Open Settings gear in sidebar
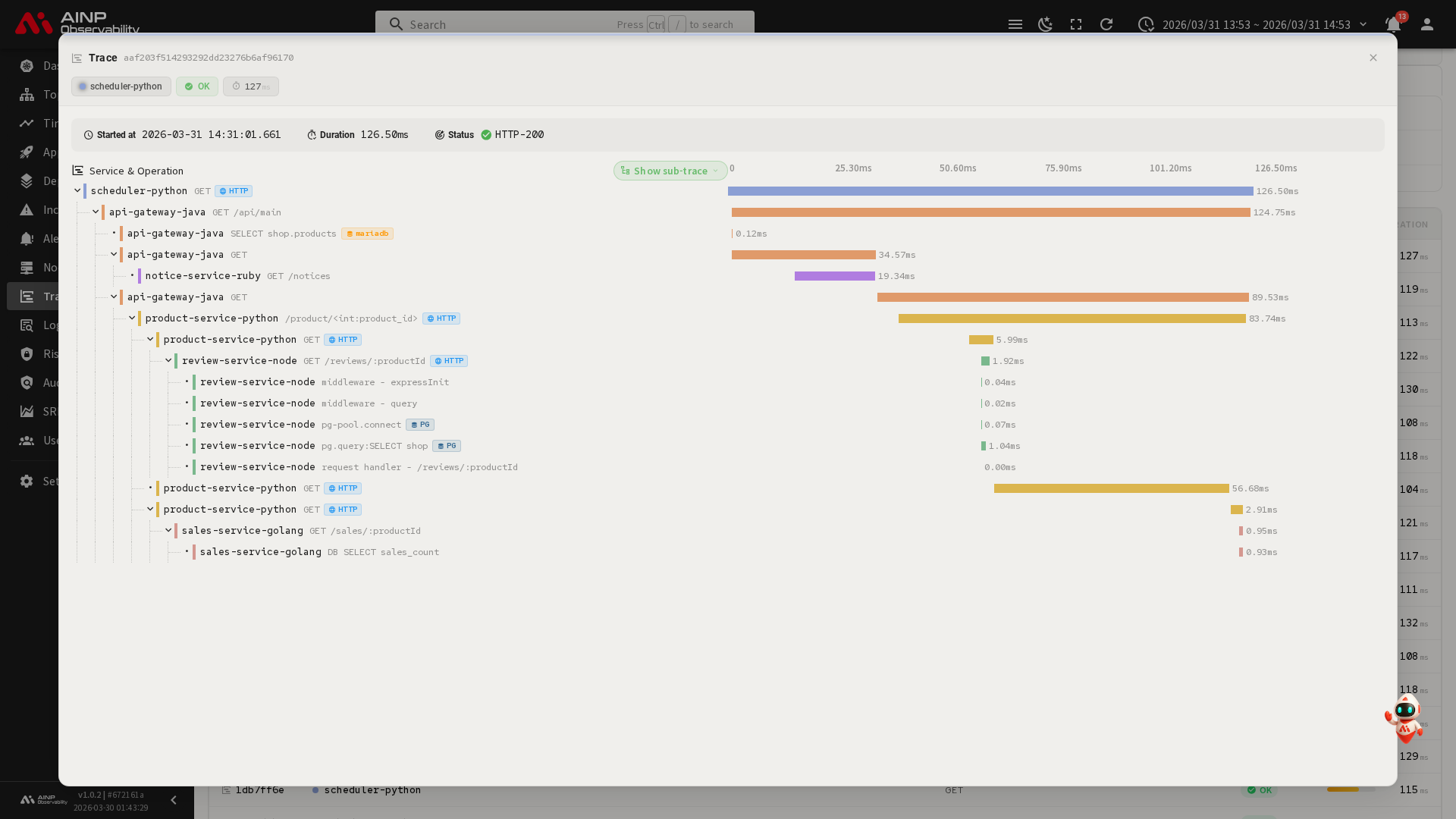The image size is (1456, 819). (27, 482)
